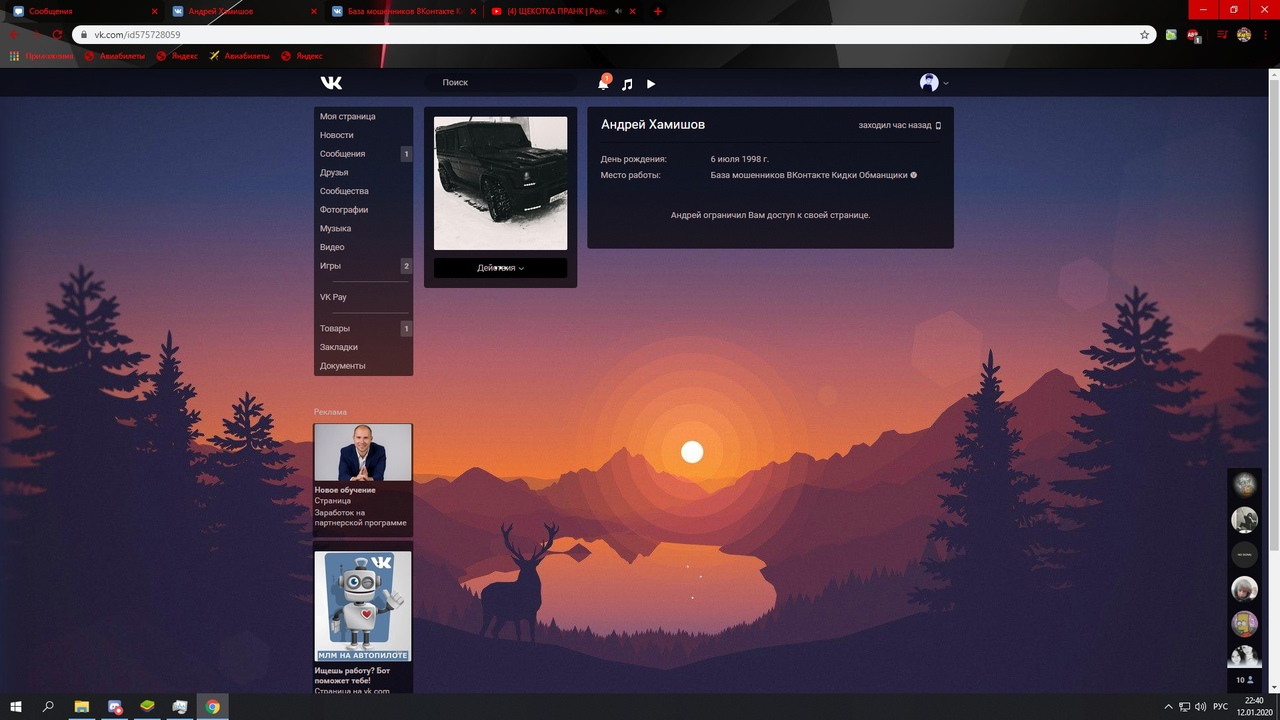1280x720 pixels.
Task: Open Сообщения in the left sidebar
Action: (342, 154)
